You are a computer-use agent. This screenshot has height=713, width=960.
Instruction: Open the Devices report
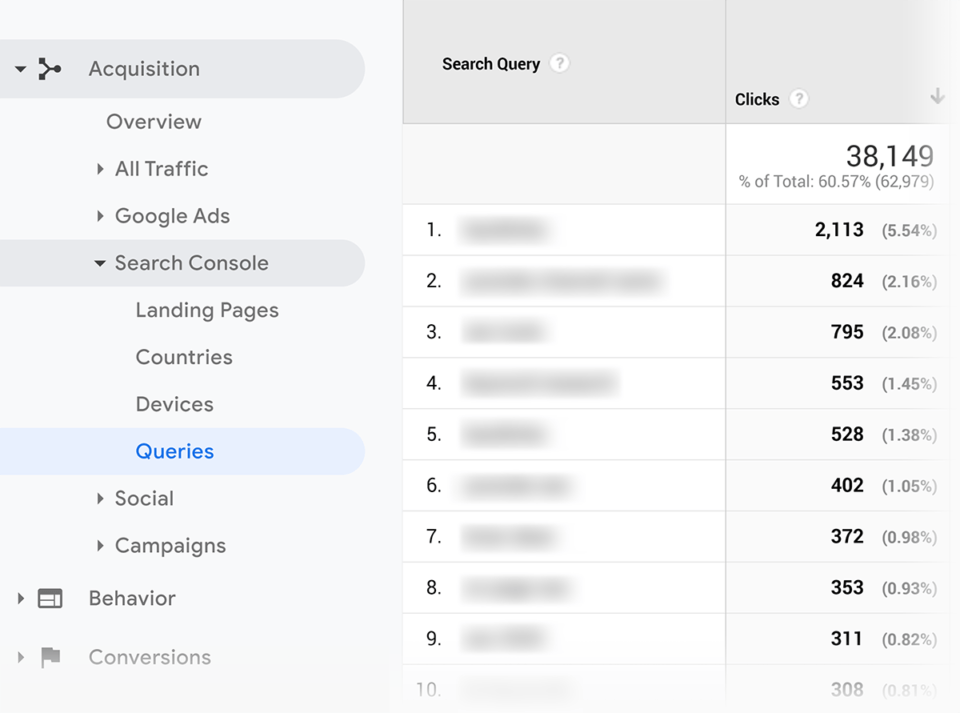pos(174,404)
